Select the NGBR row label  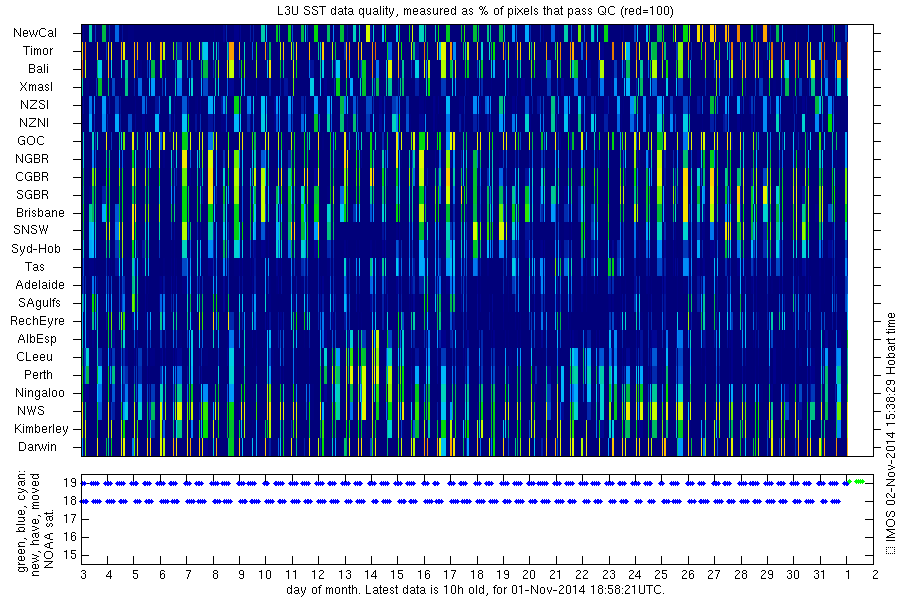coord(32,159)
